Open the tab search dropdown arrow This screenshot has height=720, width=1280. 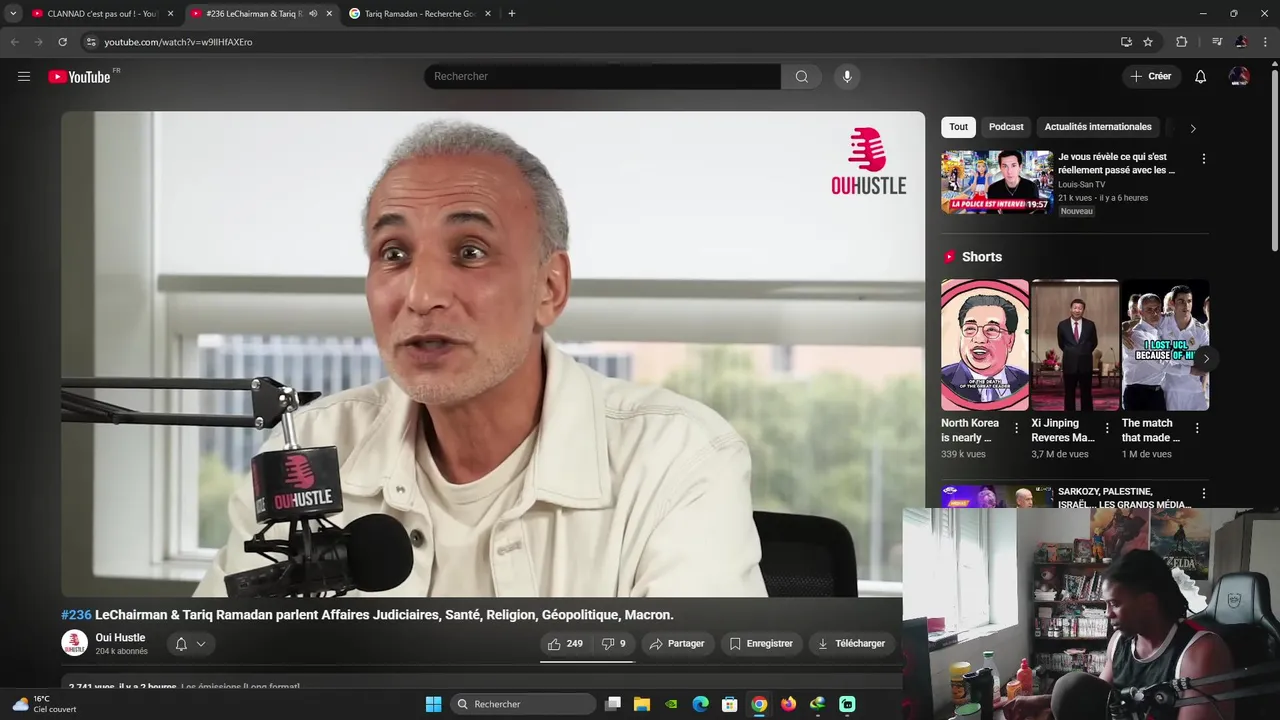coord(13,14)
